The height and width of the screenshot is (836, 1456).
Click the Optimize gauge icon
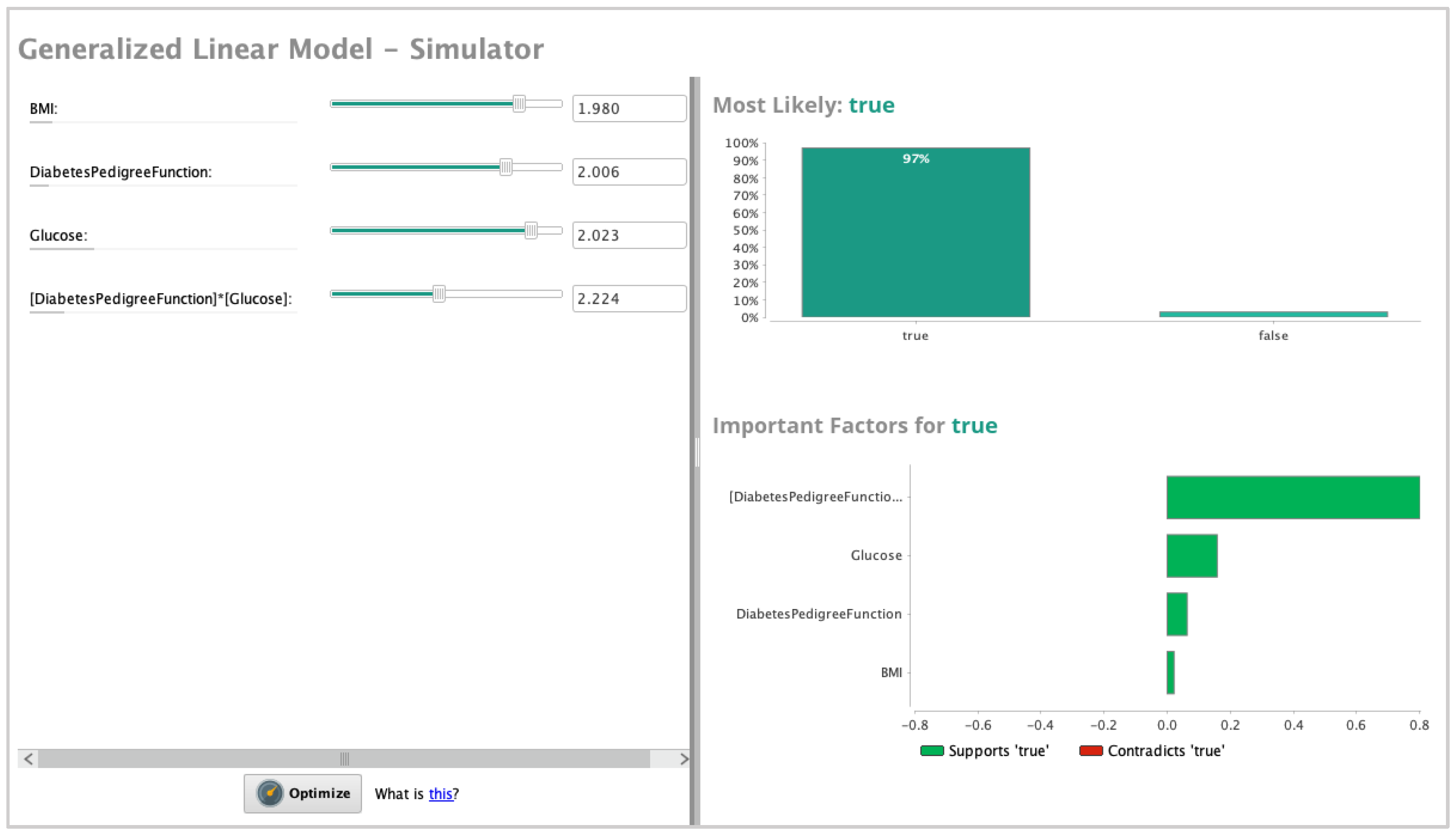click(x=269, y=793)
